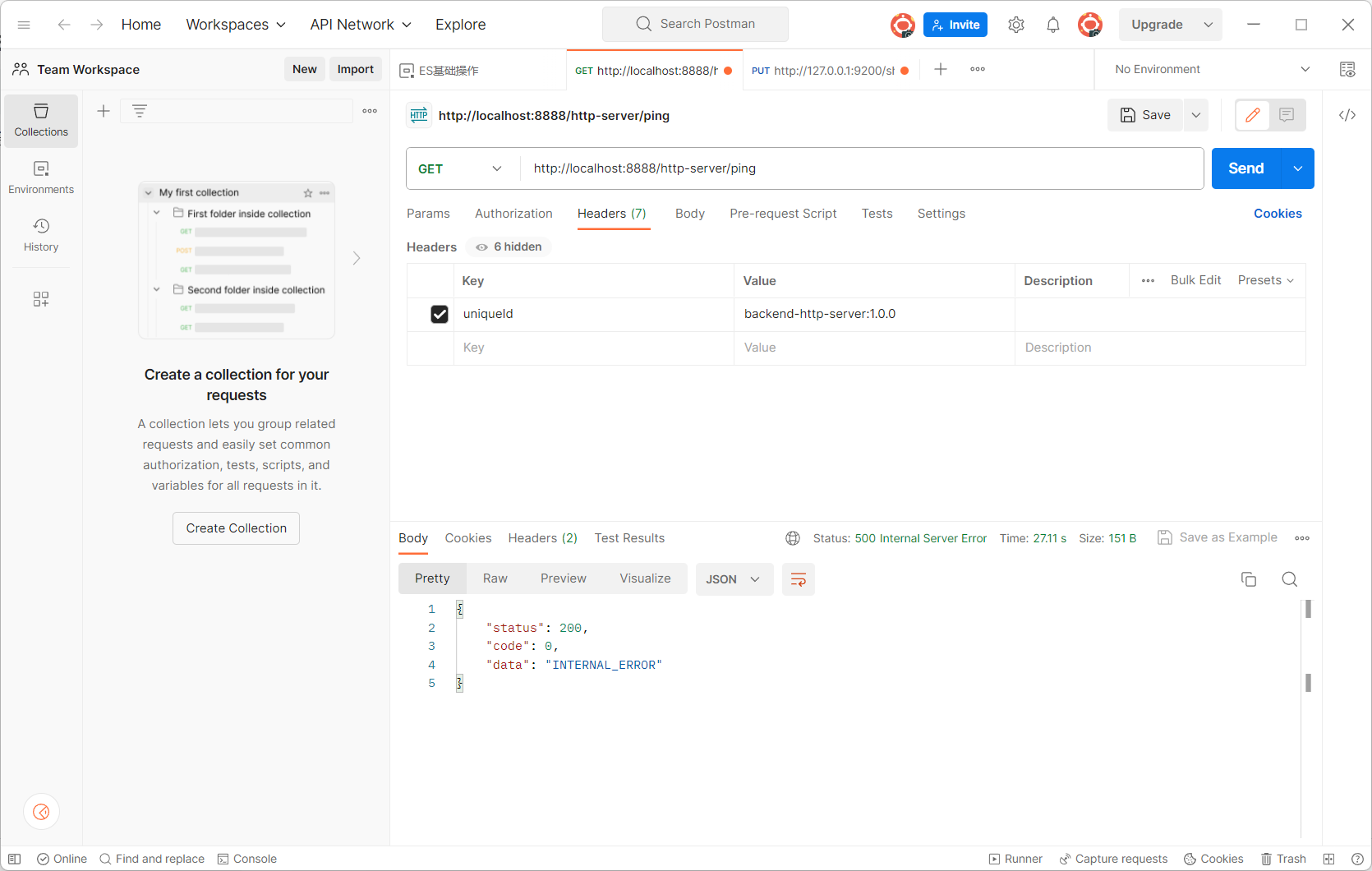The width and height of the screenshot is (1372, 871).
Task: Open the Environments sidebar tab
Action: coord(41,177)
